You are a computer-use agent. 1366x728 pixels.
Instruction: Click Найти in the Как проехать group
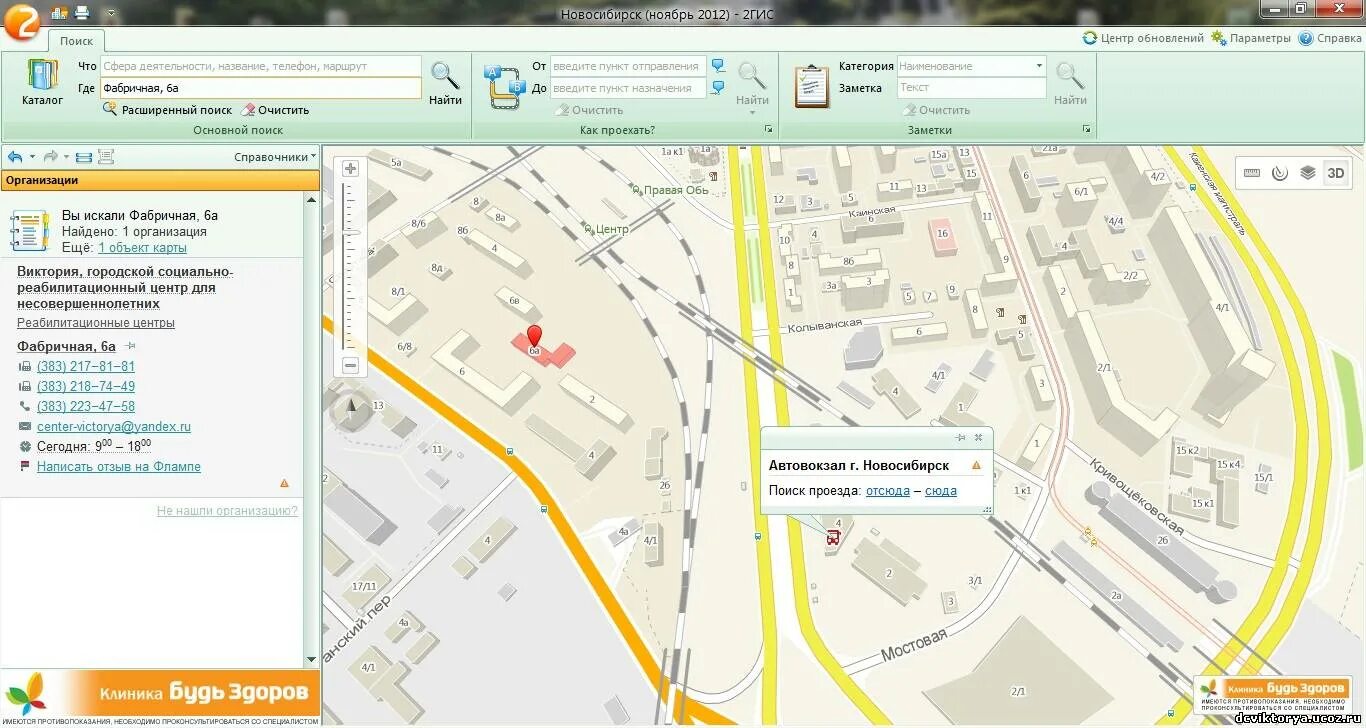coord(752,83)
